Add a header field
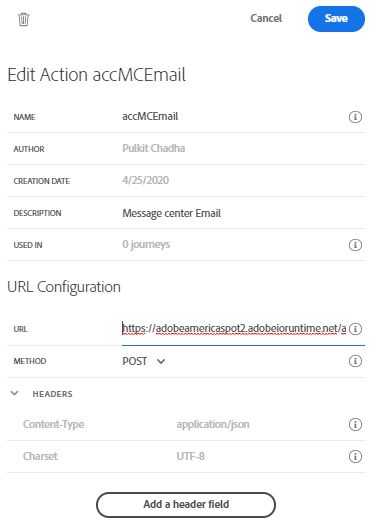Viewport: 384px width, 525px height. (x=186, y=505)
